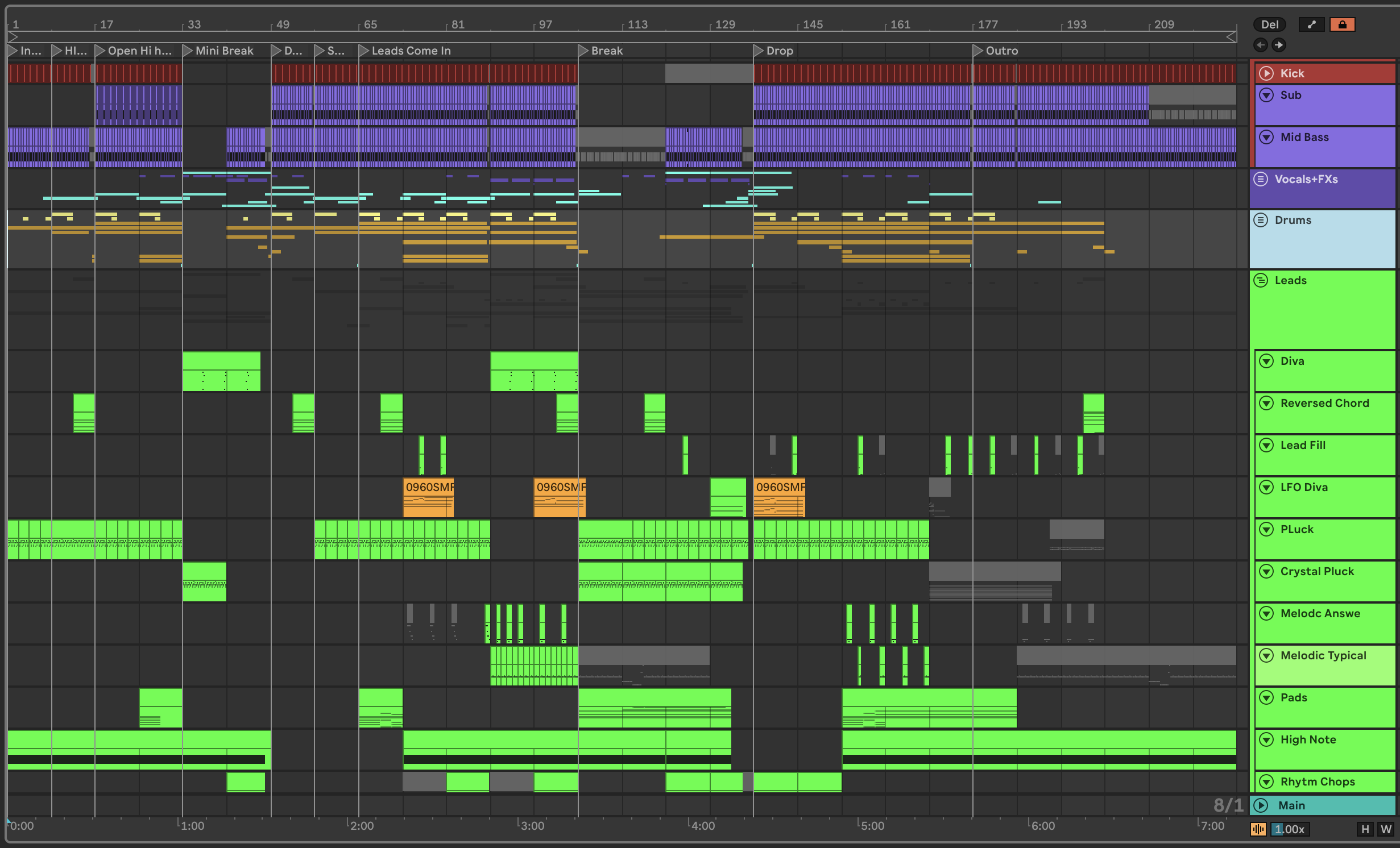
Task: Collapse the Leads group track icon
Action: point(1261,280)
